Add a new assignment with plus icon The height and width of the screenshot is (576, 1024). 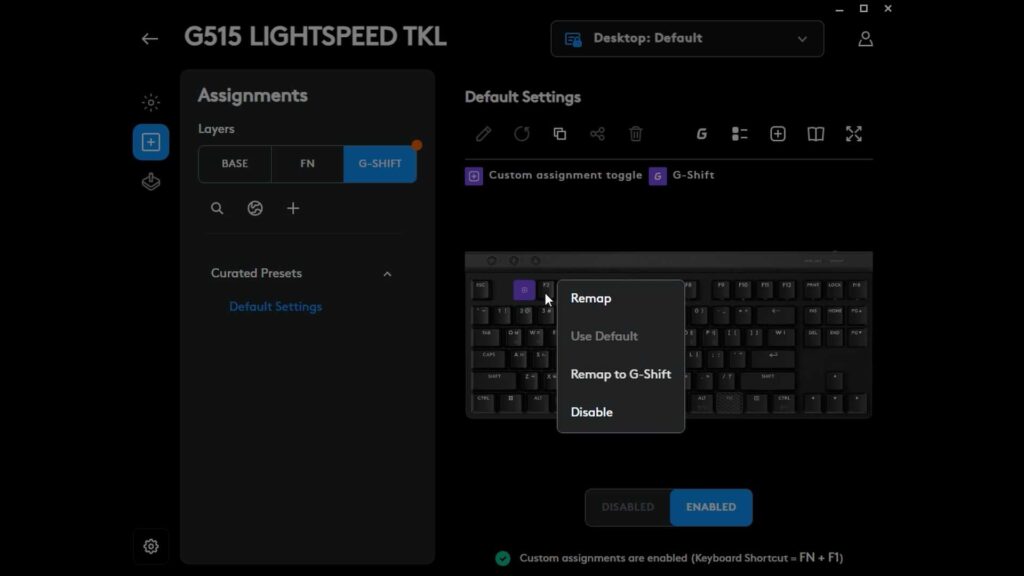click(x=293, y=208)
